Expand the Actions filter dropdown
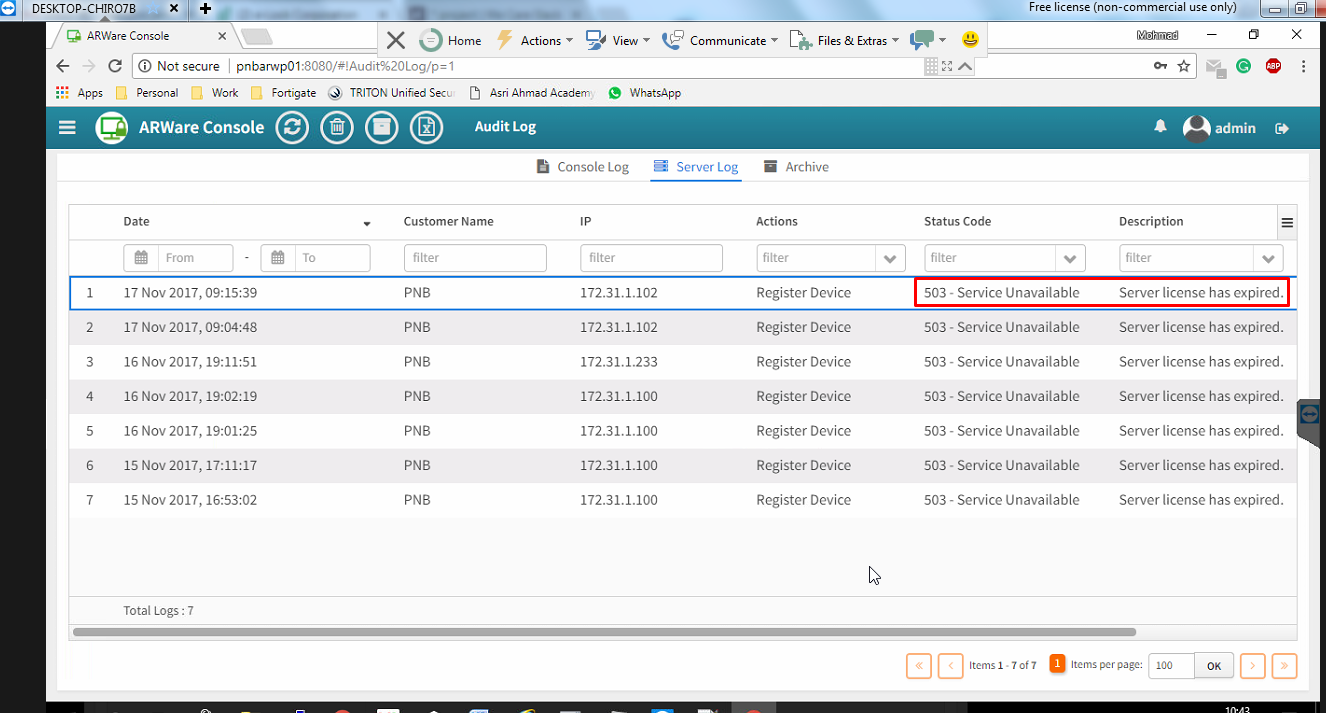Viewport: 1326px width, 713px height. 890,259
